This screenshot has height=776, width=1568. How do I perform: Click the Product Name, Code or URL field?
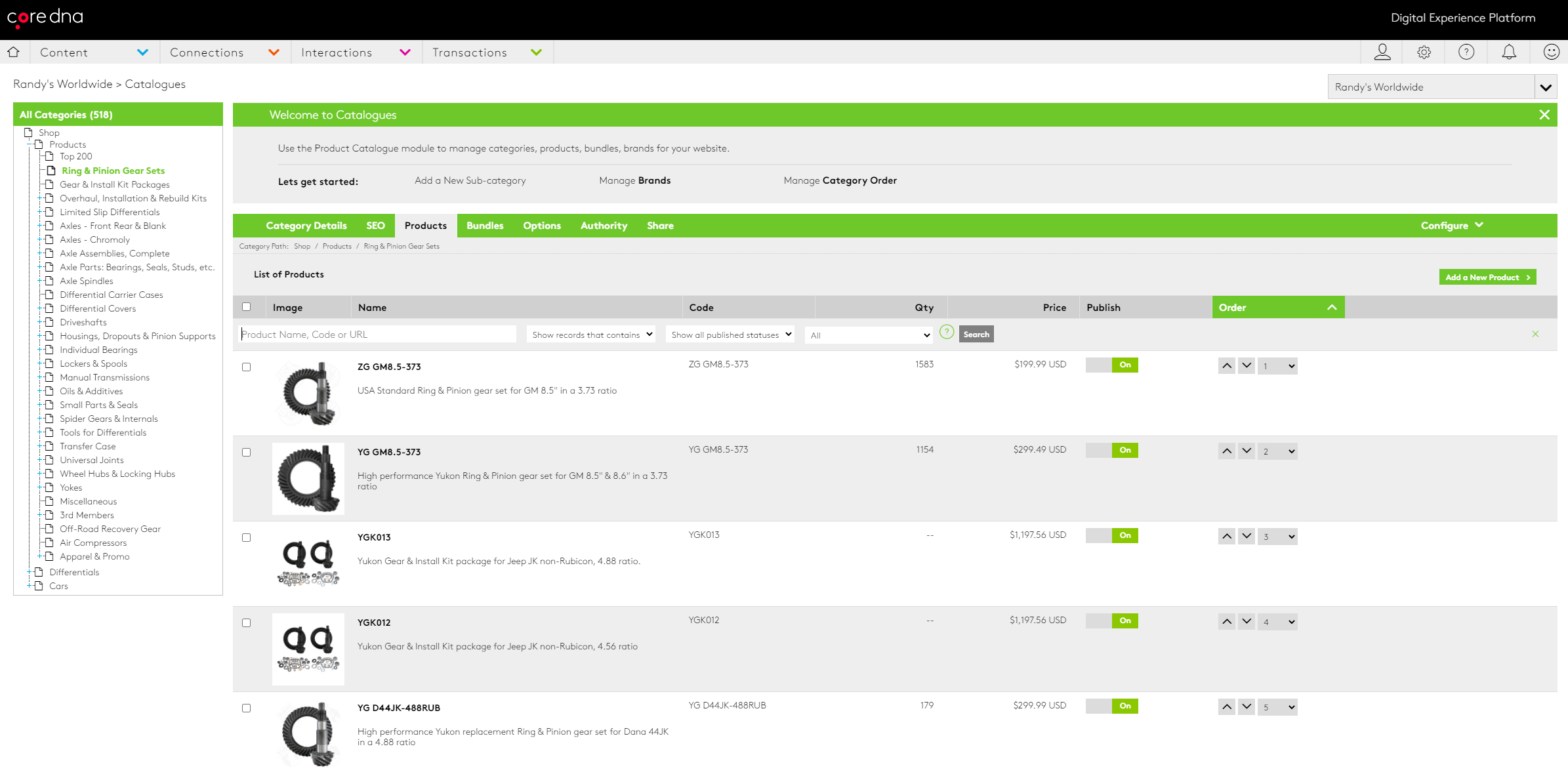(x=378, y=334)
